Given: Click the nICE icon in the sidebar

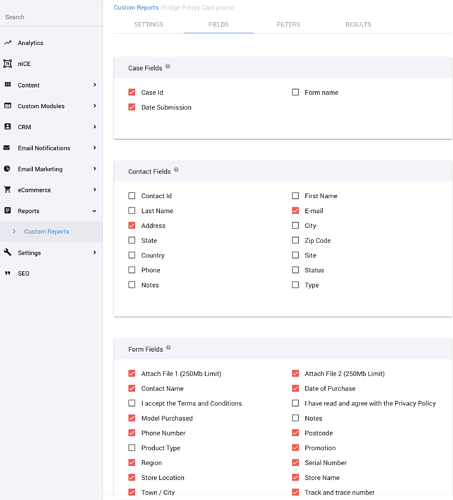Looking at the screenshot, I should [x=7, y=64].
